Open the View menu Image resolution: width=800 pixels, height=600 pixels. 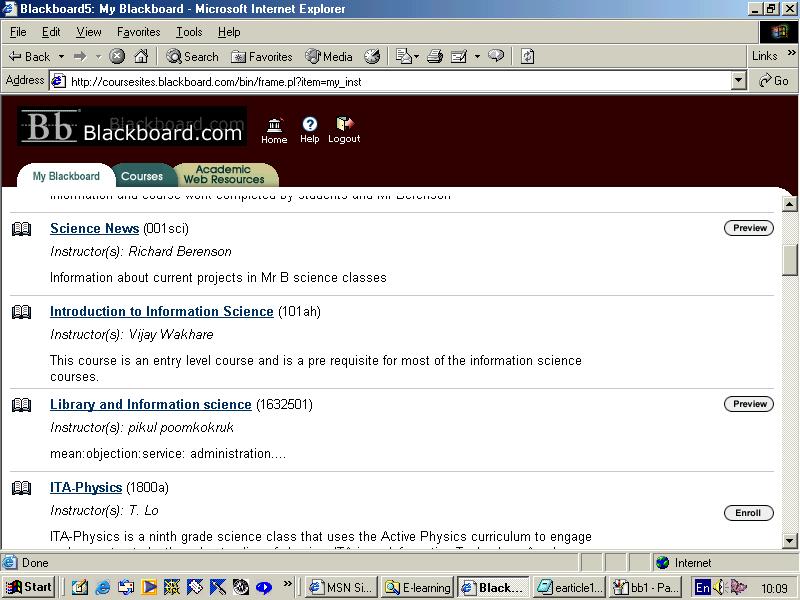[x=89, y=32]
